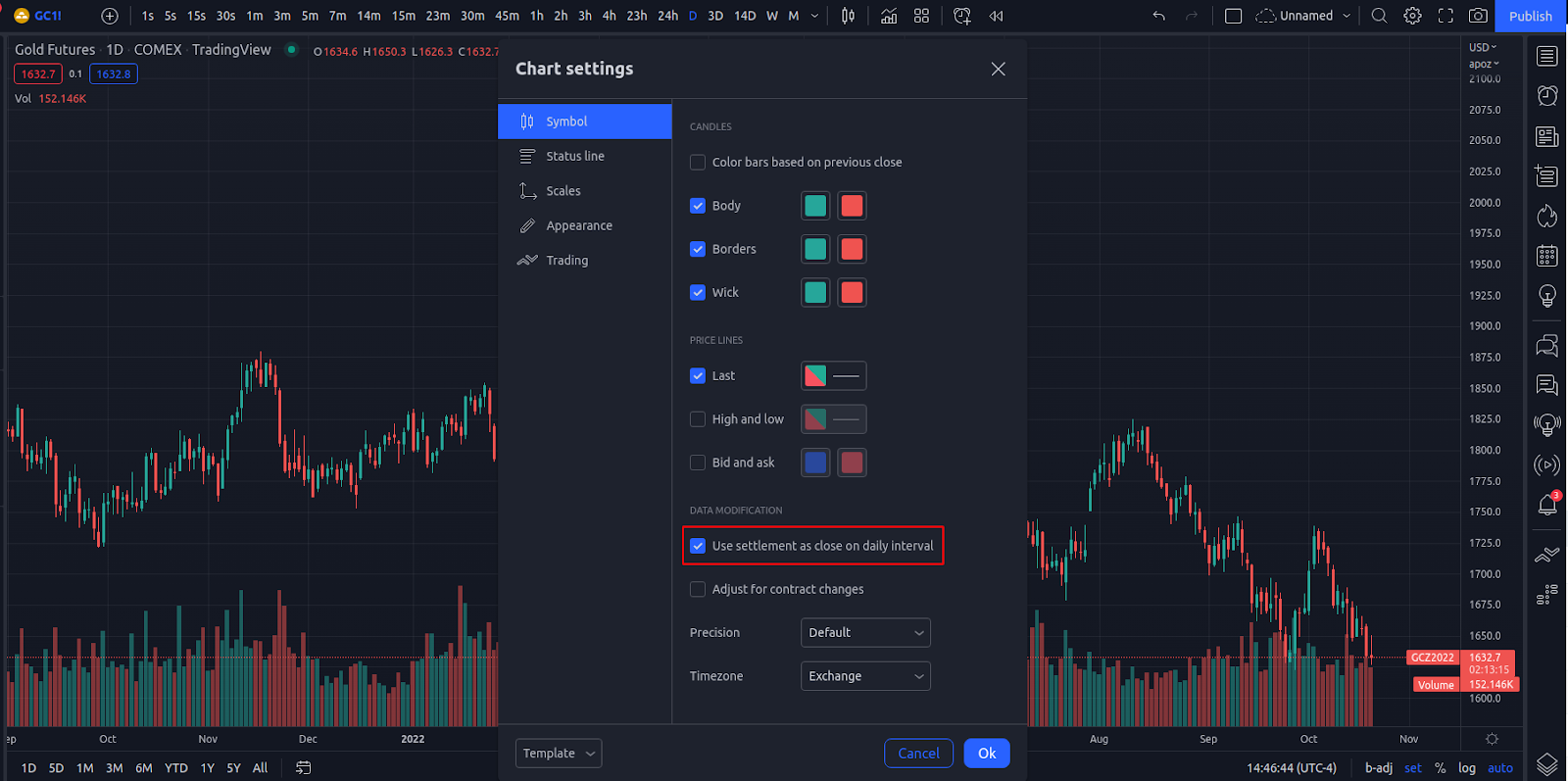Image resolution: width=1568 pixels, height=781 pixels.
Task: Open the Appearance settings tab
Action: click(x=579, y=225)
